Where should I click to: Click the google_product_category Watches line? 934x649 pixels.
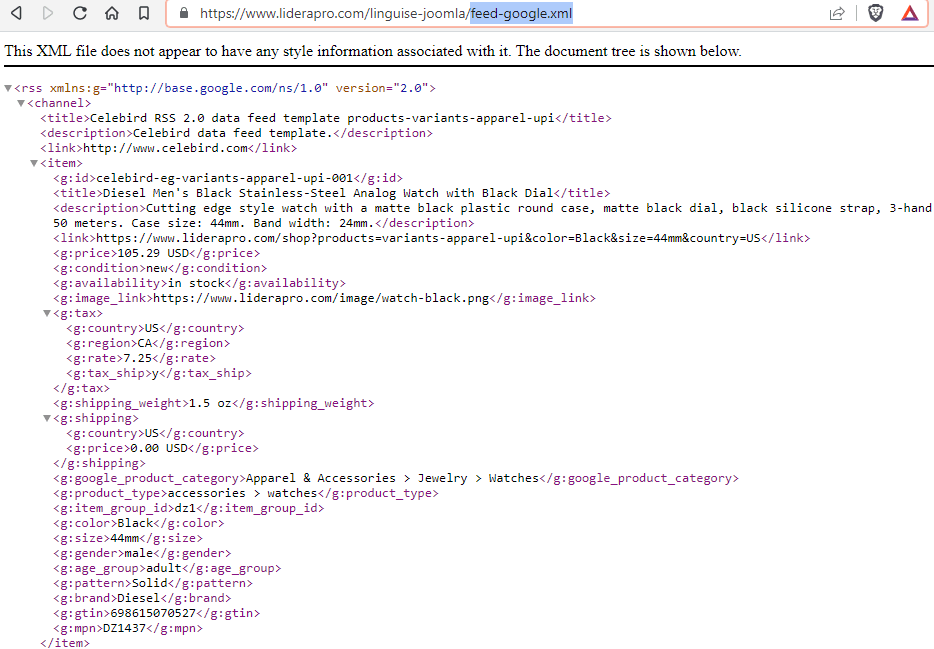coord(396,478)
